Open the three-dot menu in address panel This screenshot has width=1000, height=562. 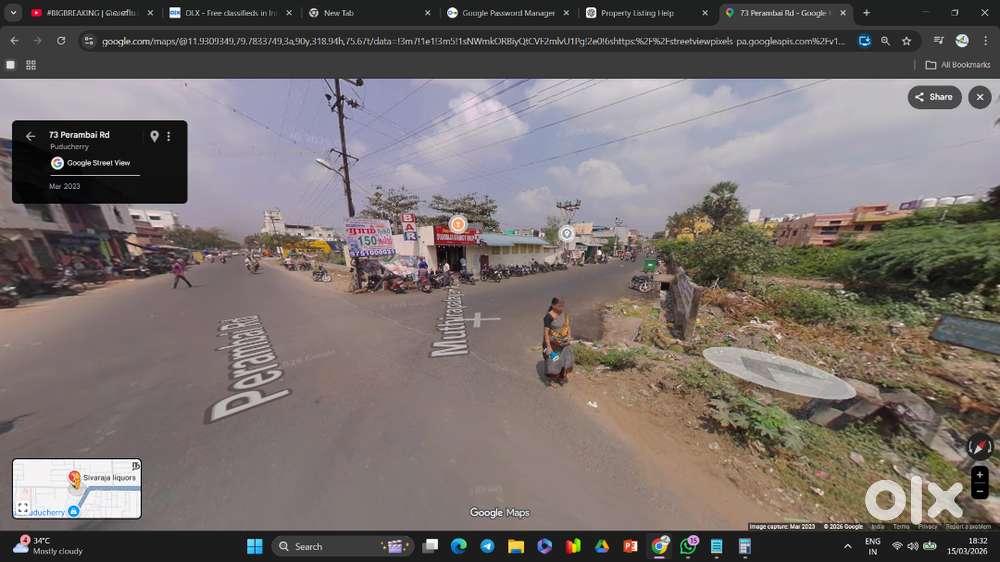(x=168, y=136)
